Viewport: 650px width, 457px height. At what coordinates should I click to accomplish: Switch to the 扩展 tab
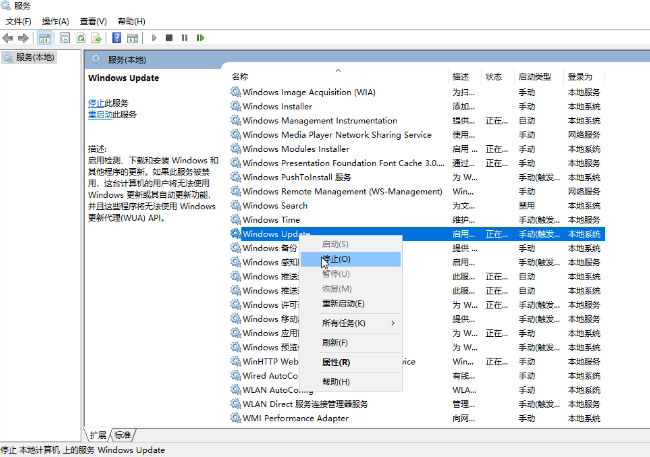pyautogui.click(x=98, y=435)
